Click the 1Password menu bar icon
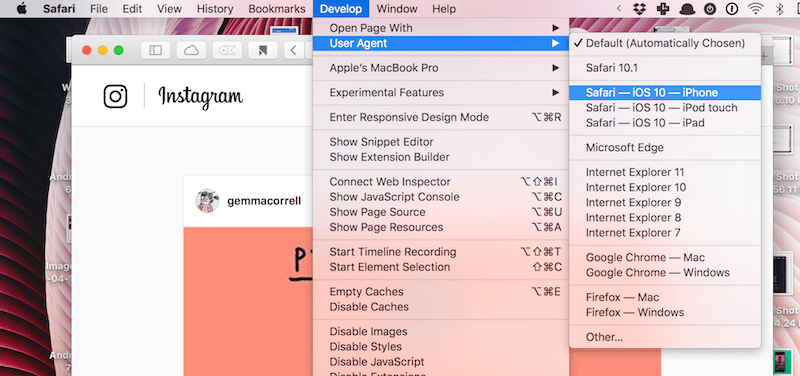 pyautogui.click(x=733, y=9)
